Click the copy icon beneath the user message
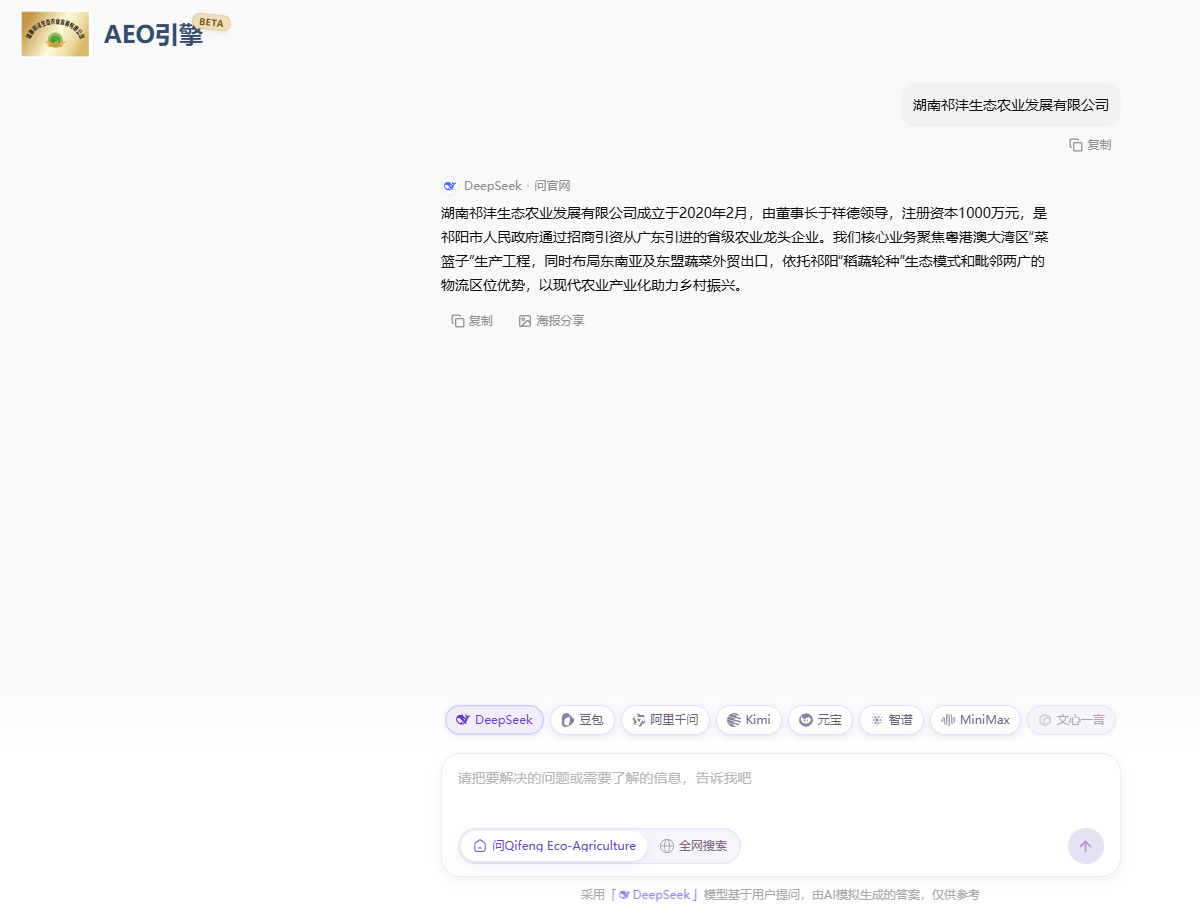Screen dimensions: 1200x919 1076,145
